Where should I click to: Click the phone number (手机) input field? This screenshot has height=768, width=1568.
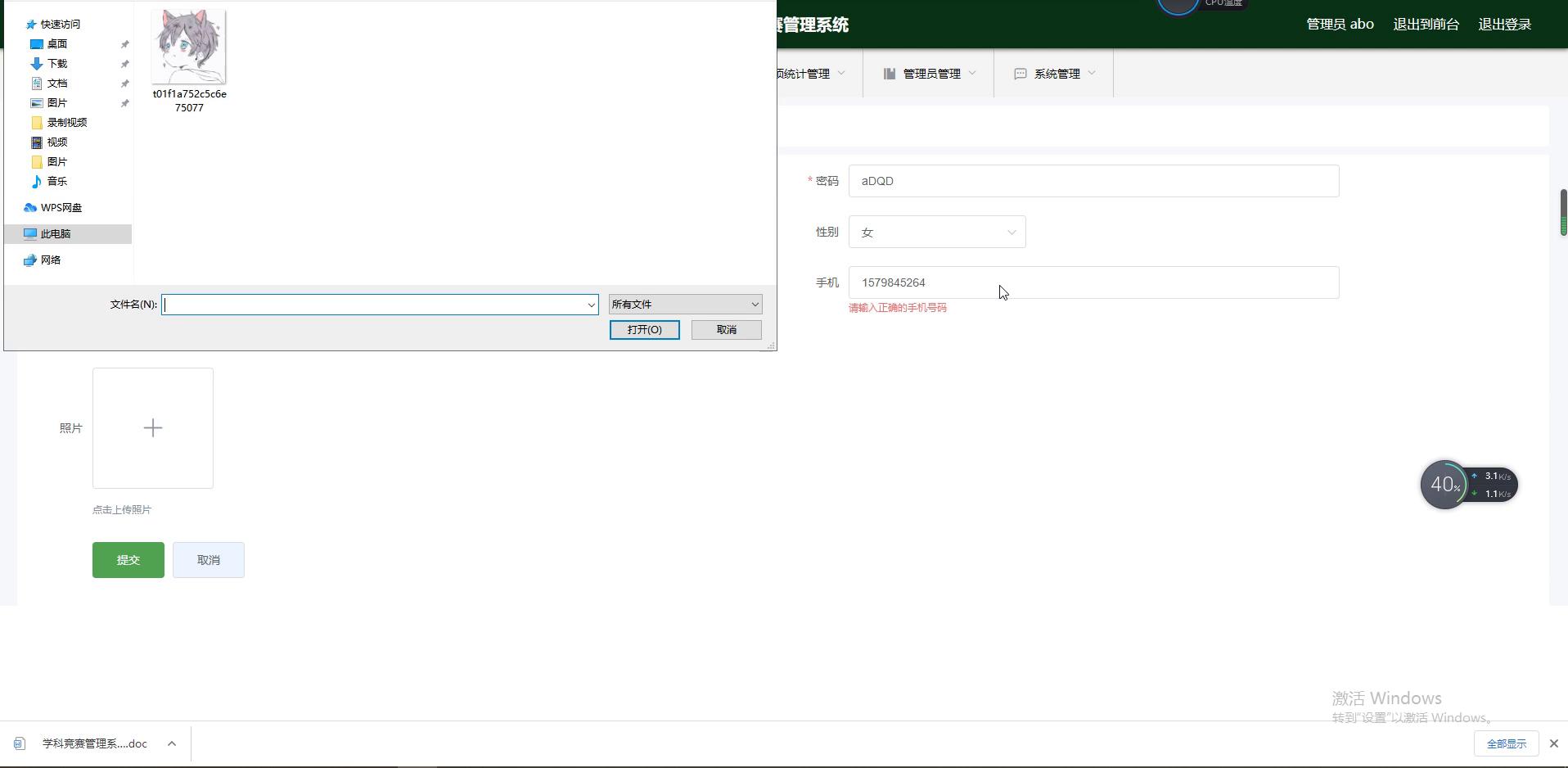[1093, 282]
